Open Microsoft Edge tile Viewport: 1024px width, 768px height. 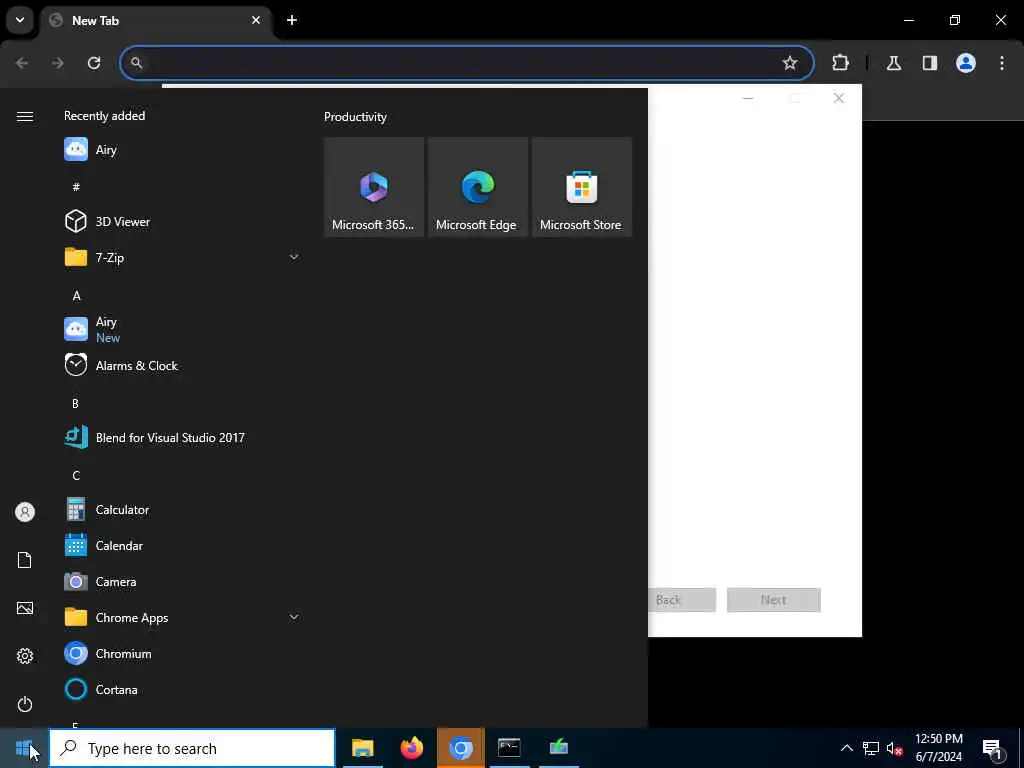(x=477, y=187)
